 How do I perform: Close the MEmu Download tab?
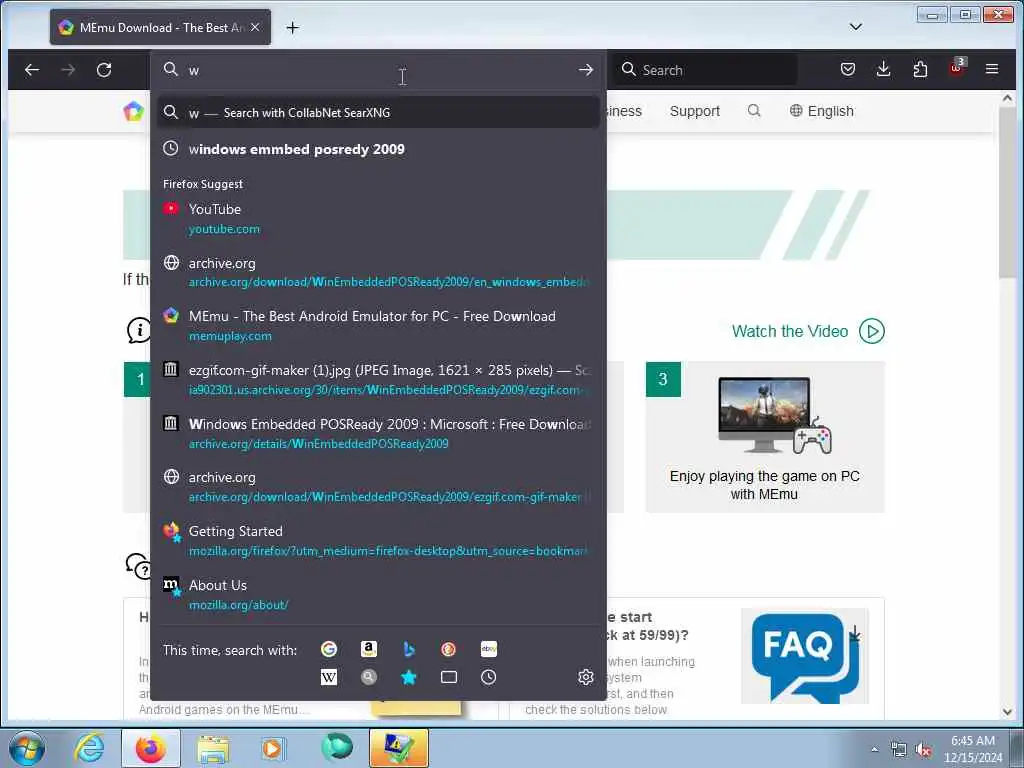pyautogui.click(x=255, y=27)
